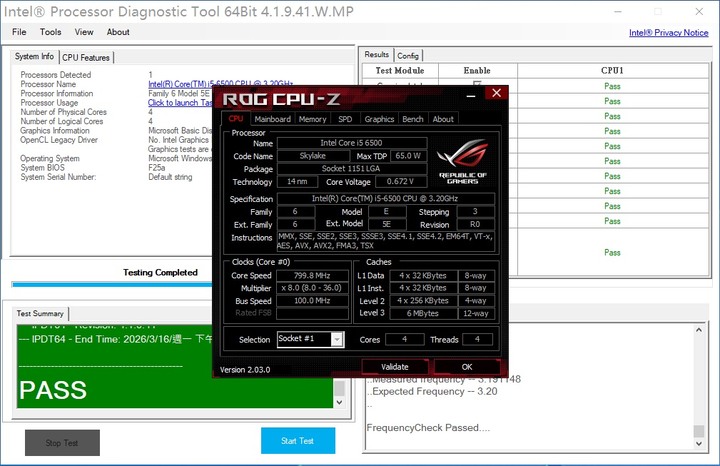Switch to the CPU Features tab
The width and height of the screenshot is (720, 466).
point(86,57)
